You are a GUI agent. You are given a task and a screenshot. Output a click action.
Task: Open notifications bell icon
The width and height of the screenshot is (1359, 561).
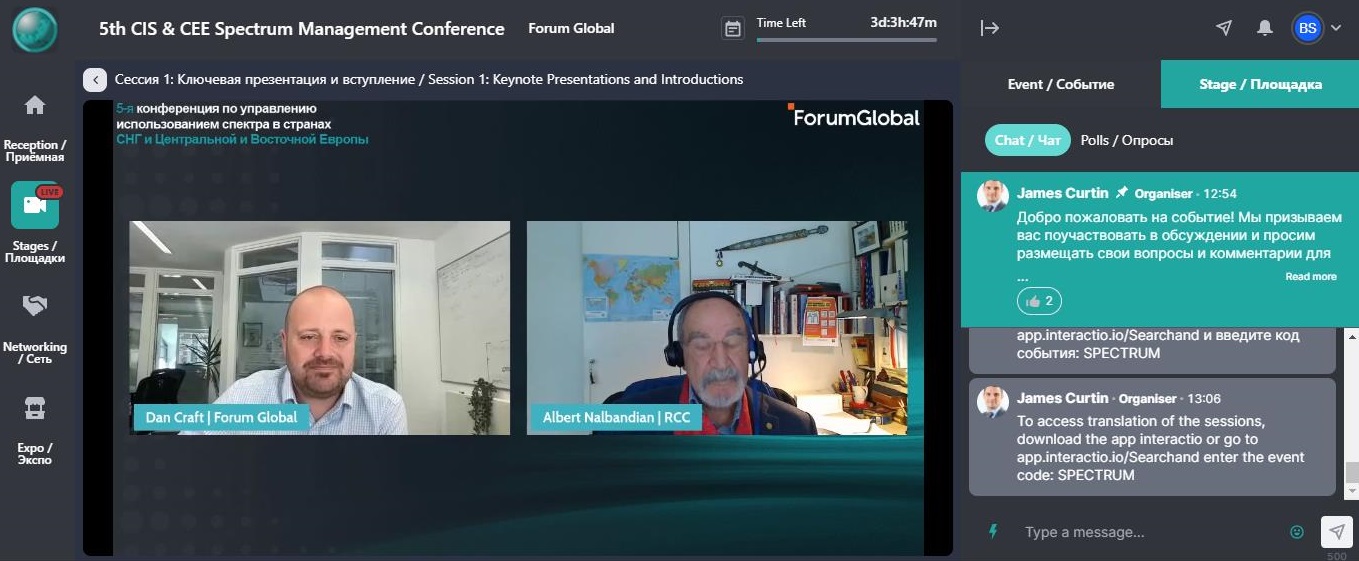click(x=1265, y=28)
